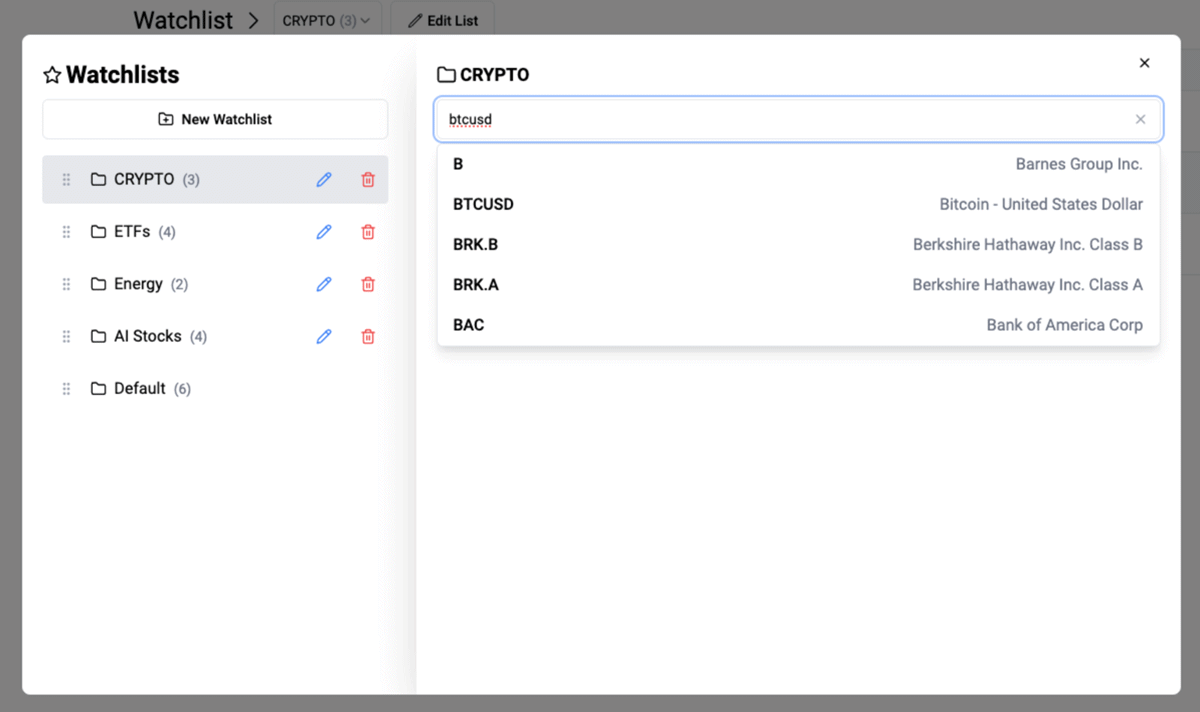Click the edit pencil for AI Stocks

323,336
